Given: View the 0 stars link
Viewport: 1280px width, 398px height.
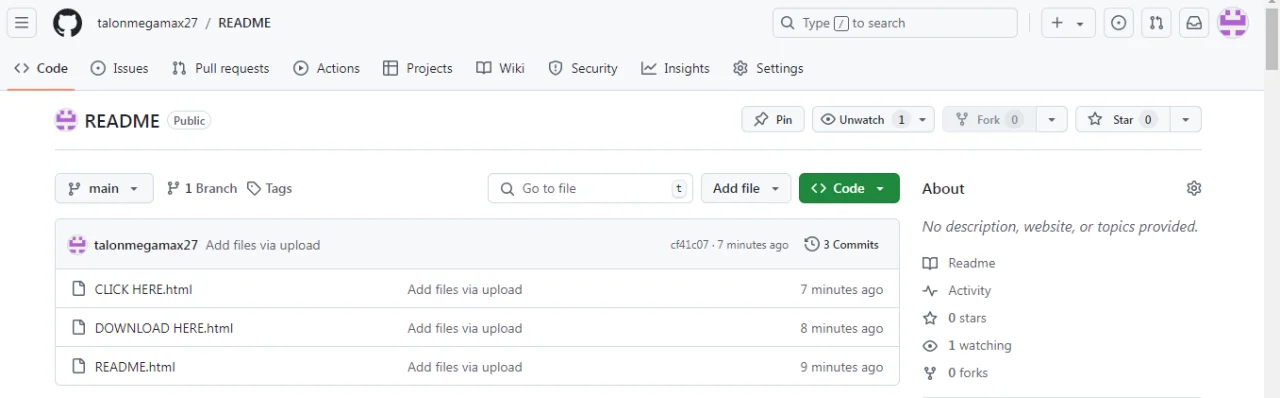Looking at the screenshot, I should click(x=955, y=318).
